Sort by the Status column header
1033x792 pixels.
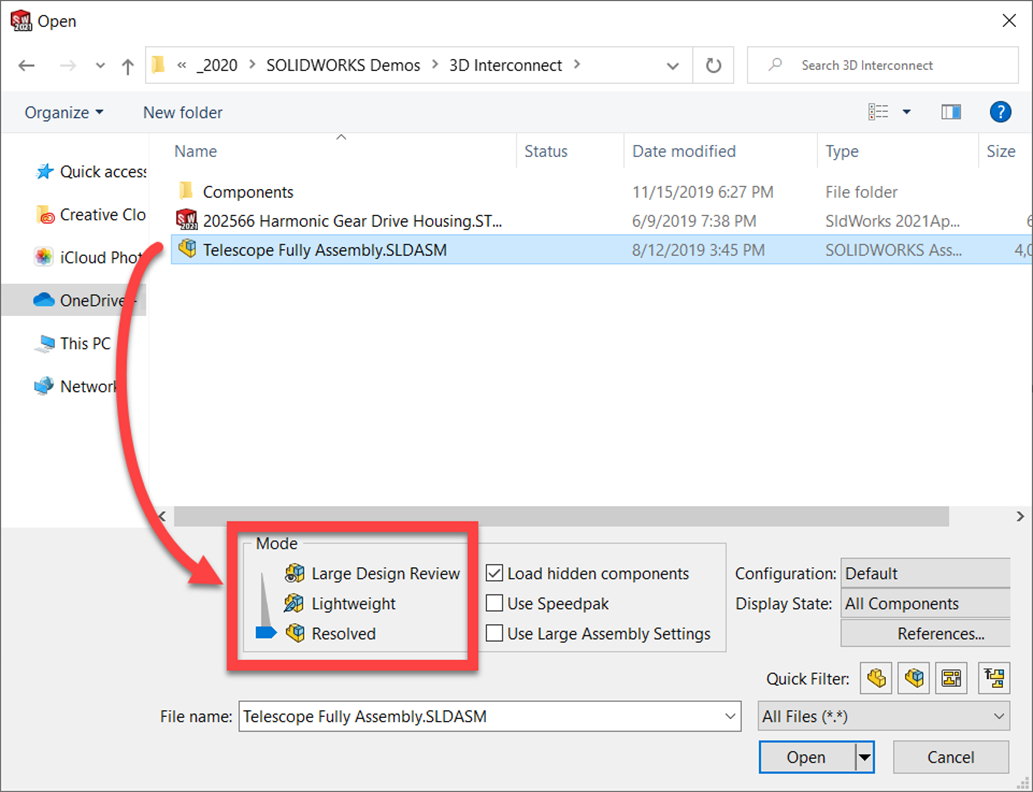(x=545, y=152)
